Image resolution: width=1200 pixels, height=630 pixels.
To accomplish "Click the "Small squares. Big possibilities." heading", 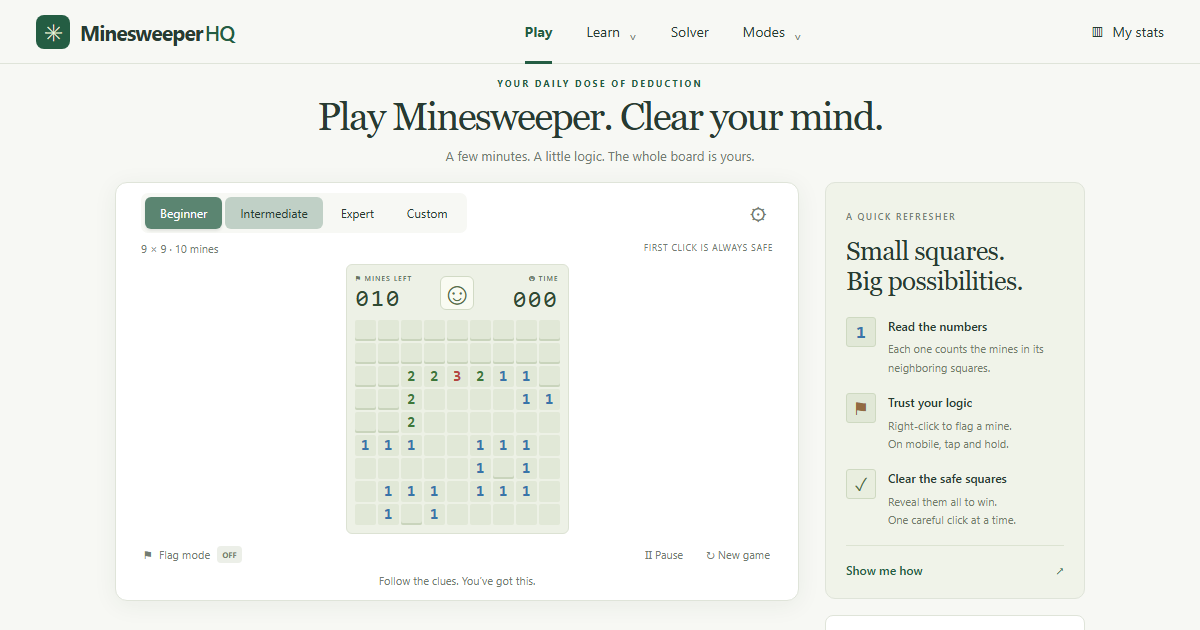I will point(934,266).
